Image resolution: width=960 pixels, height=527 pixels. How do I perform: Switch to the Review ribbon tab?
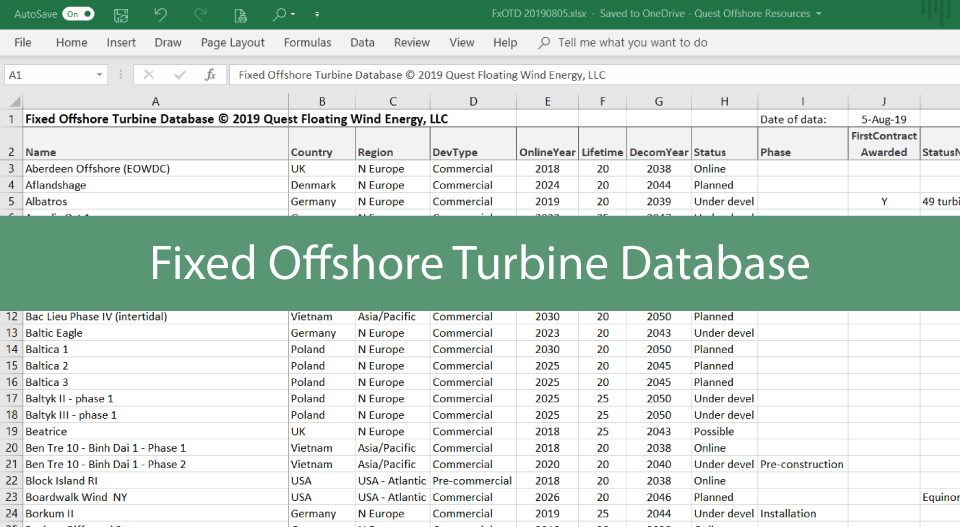click(411, 42)
